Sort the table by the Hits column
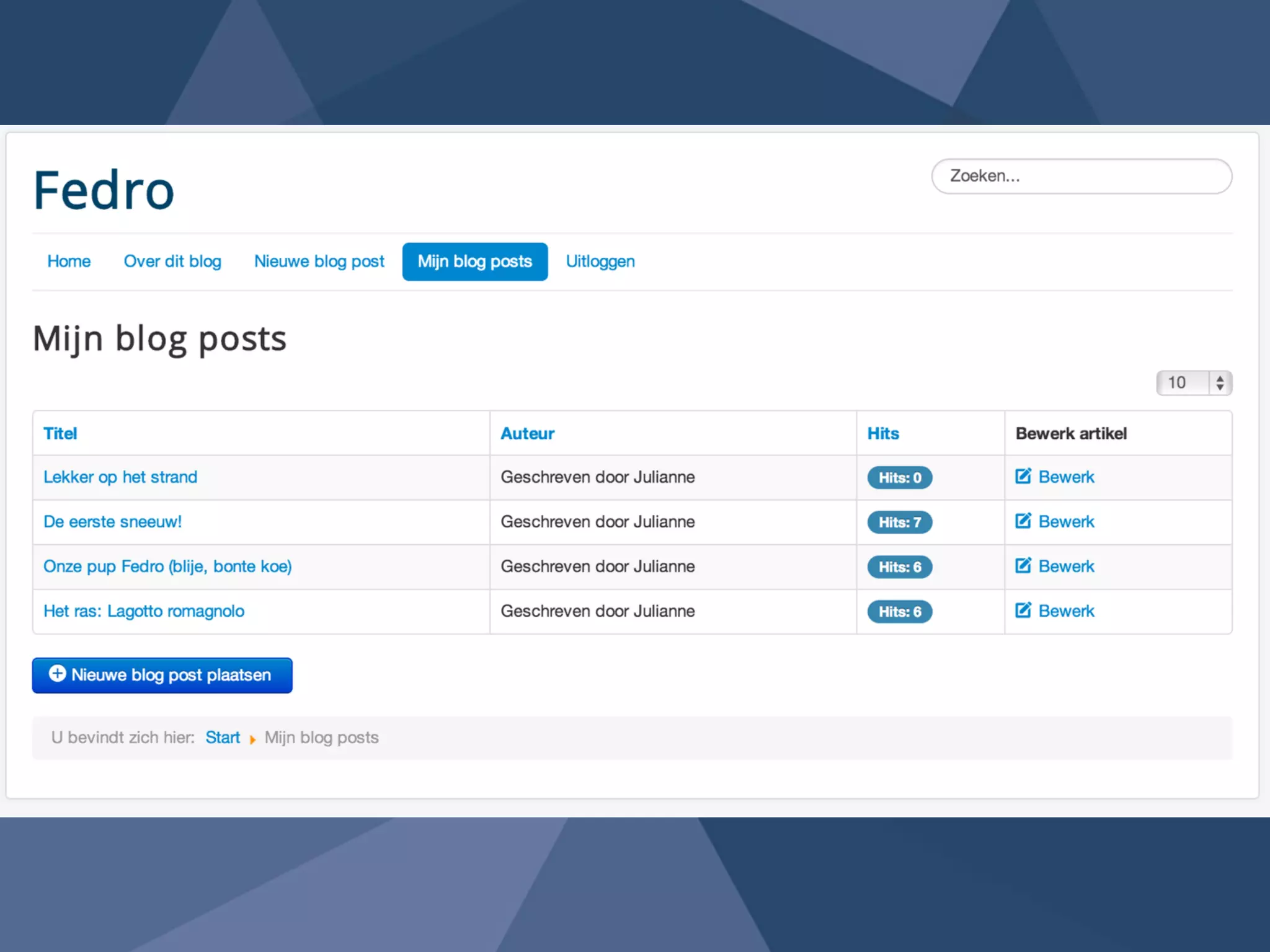Image resolution: width=1270 pixels, height=952 pixels. coord(882,433)
